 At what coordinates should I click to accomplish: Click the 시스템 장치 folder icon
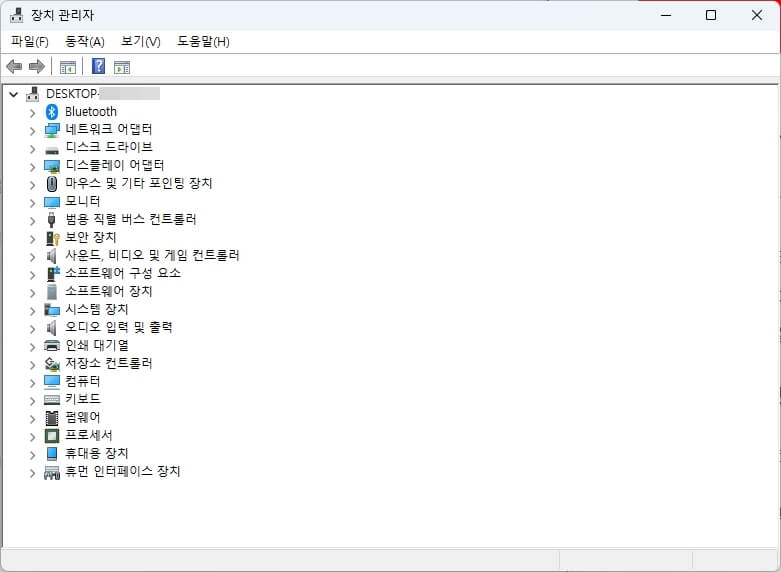tap(52, 310)
